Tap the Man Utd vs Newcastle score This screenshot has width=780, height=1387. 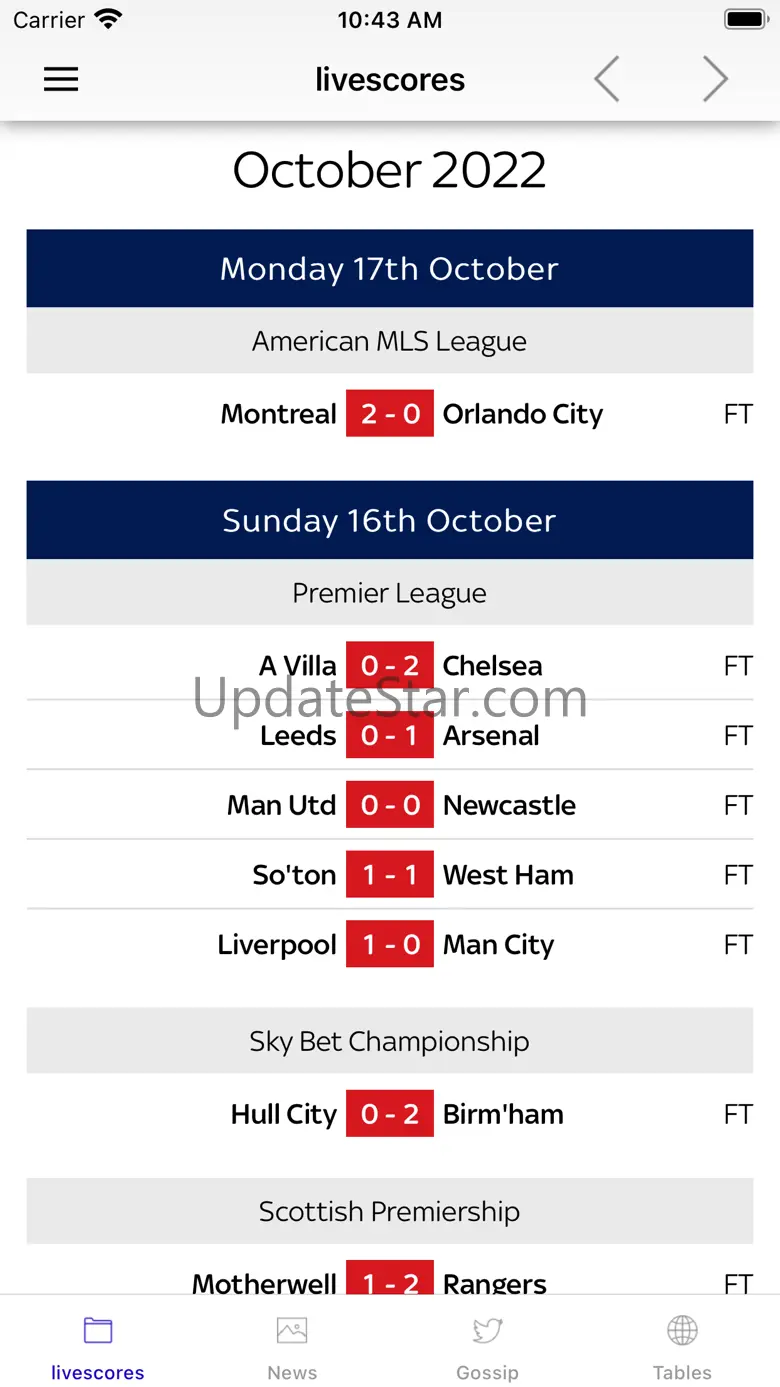pyautogui.click(x=390, y=806)
